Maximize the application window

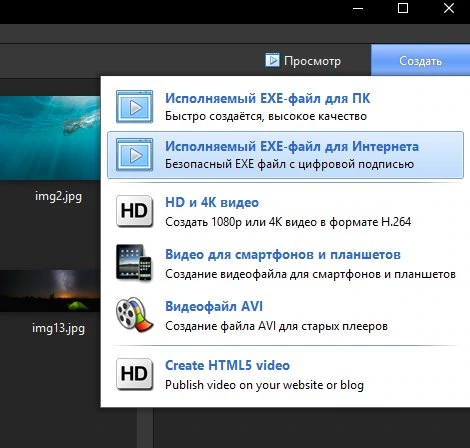point(403,8)
